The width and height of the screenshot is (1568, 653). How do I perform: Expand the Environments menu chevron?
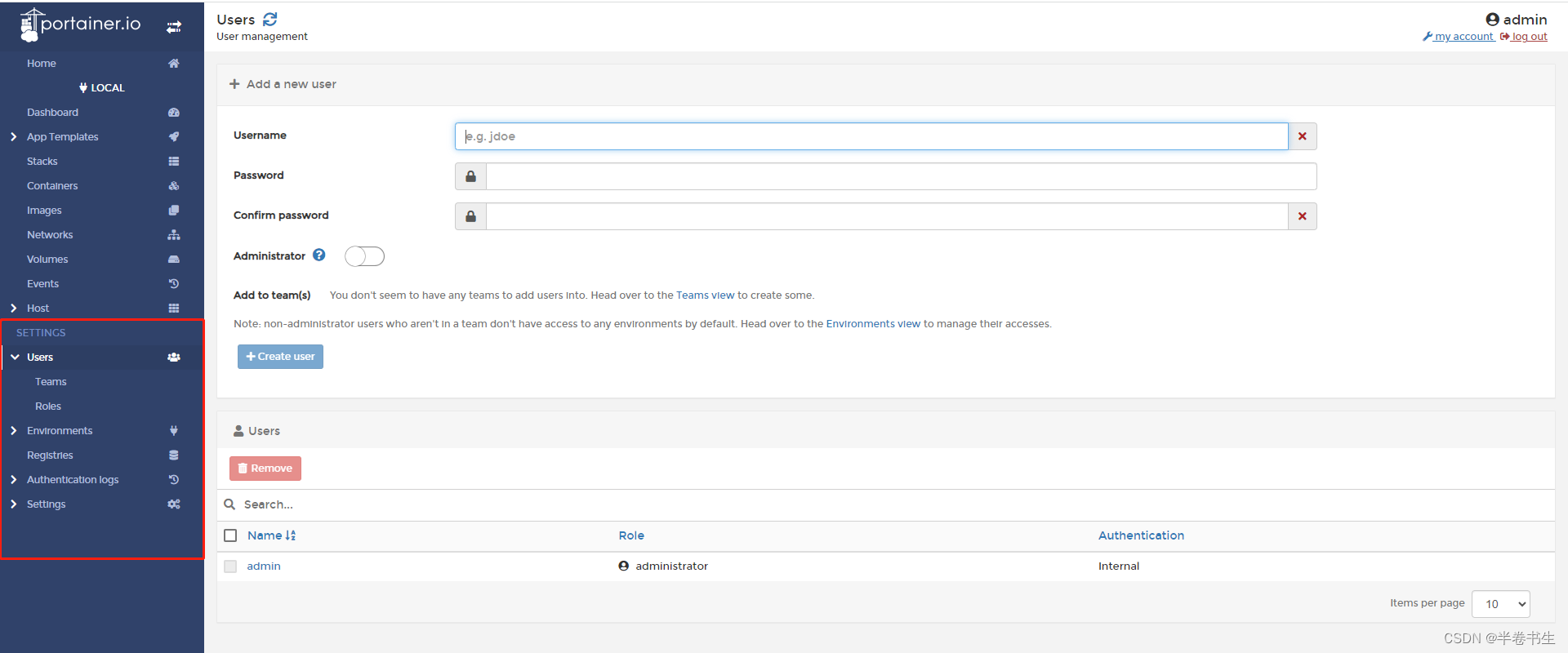coord(14,431)
